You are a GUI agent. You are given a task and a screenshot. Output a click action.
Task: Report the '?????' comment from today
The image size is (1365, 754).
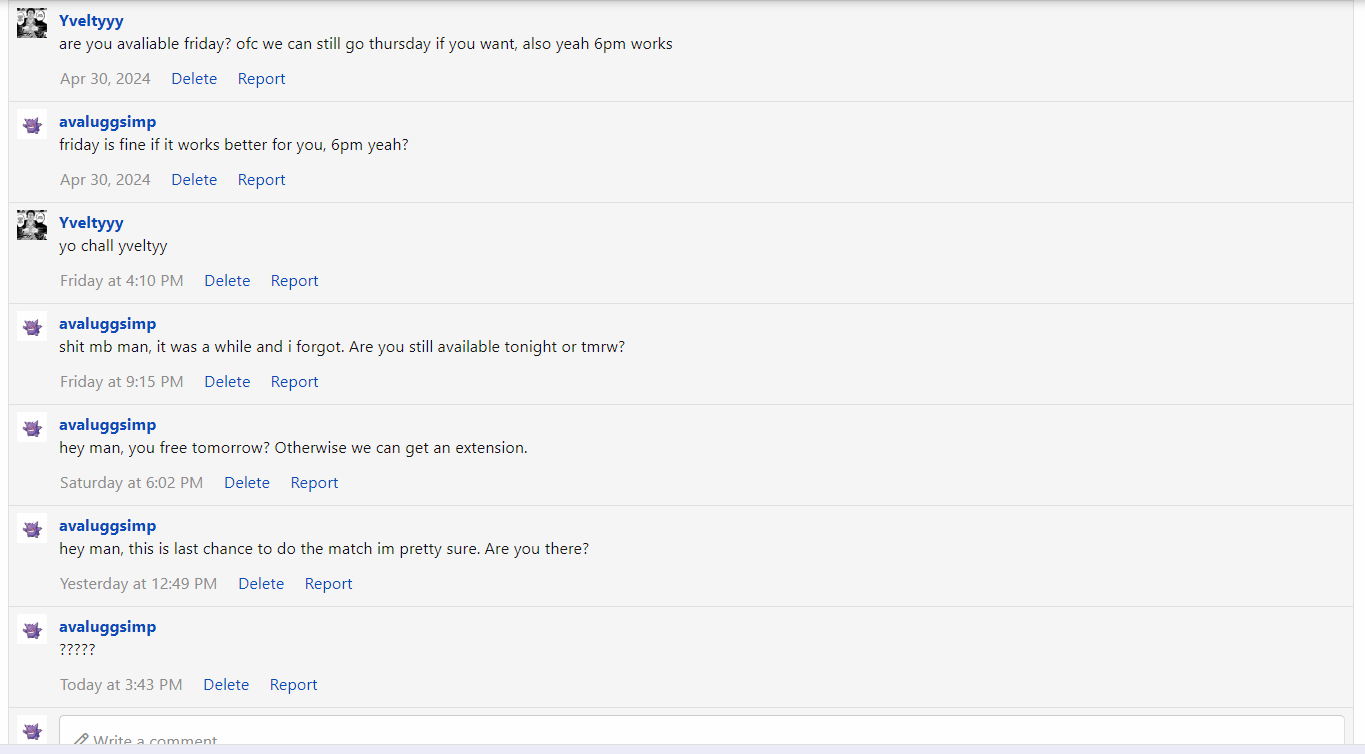pyautogui.click(x=293, y=685)
